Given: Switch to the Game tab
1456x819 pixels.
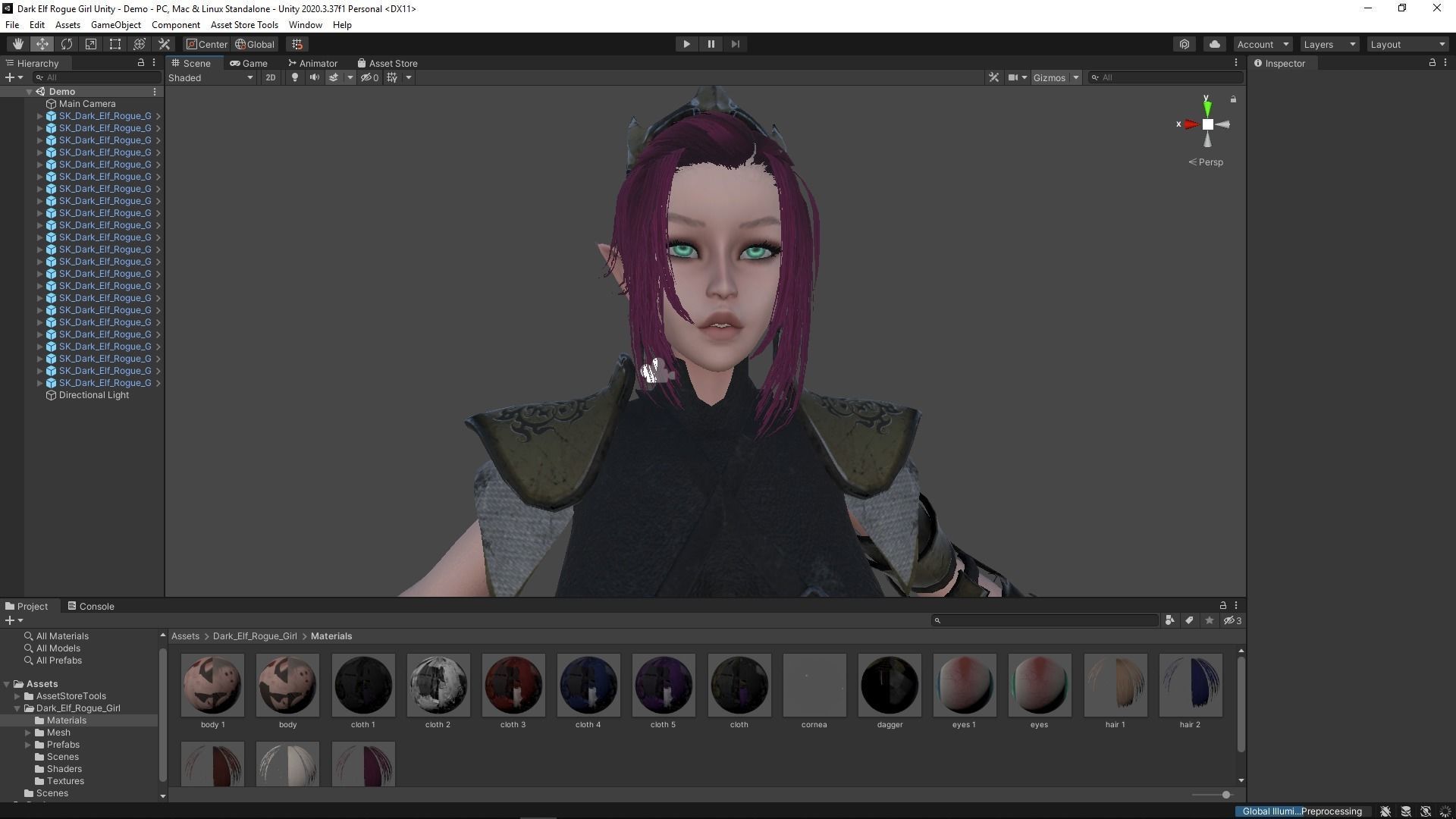Looking at the screenshot, I should coord(249,63).
